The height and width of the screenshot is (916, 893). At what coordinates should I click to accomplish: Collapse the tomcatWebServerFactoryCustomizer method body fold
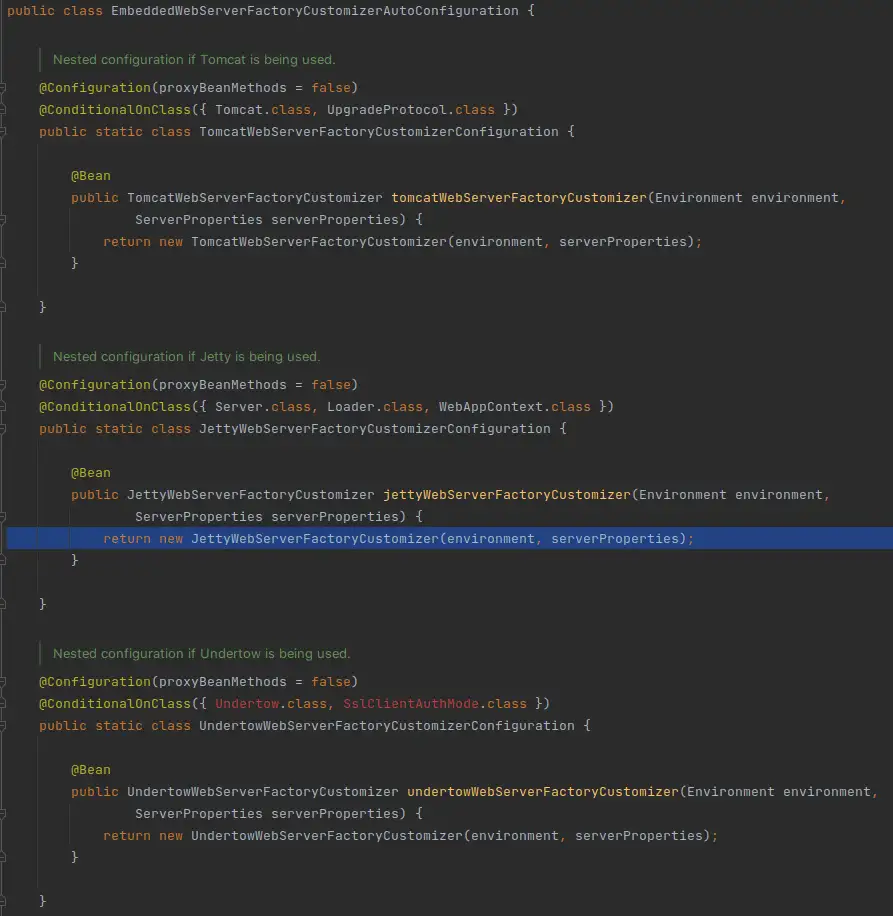click(3, 220)
